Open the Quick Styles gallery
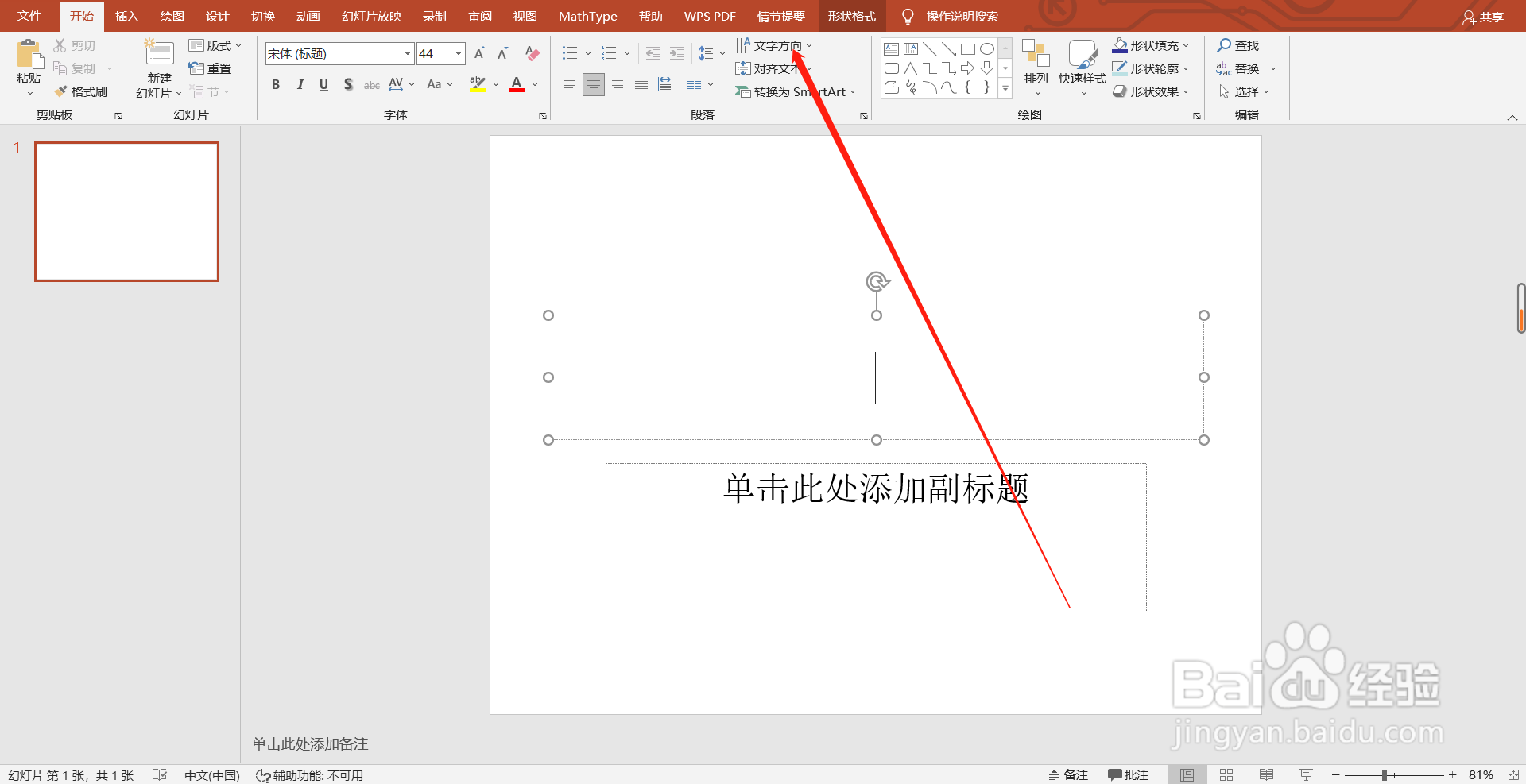 point(1081,68)
